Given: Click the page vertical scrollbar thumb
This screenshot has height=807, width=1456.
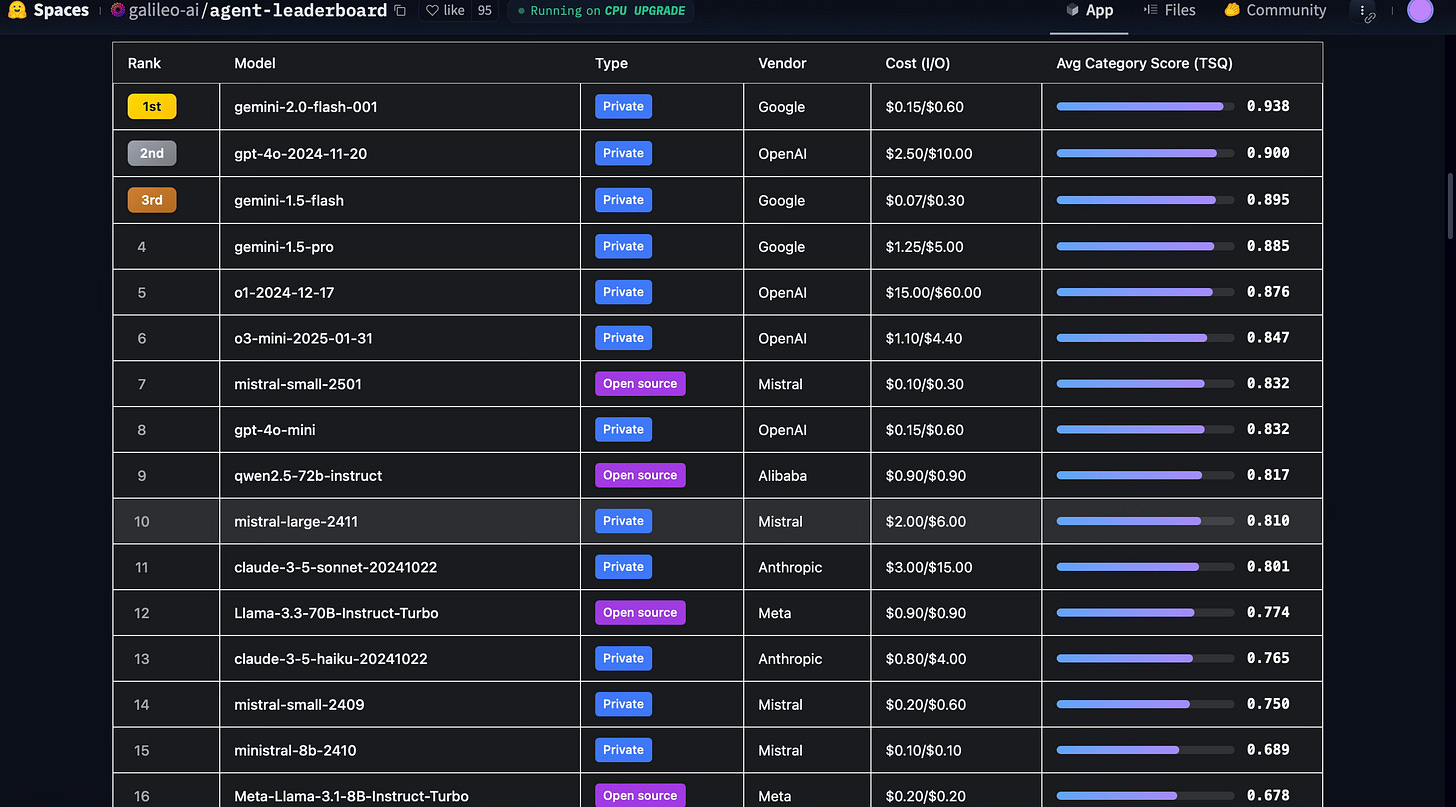Looking at the screenshot, I should pos(1449,205).
